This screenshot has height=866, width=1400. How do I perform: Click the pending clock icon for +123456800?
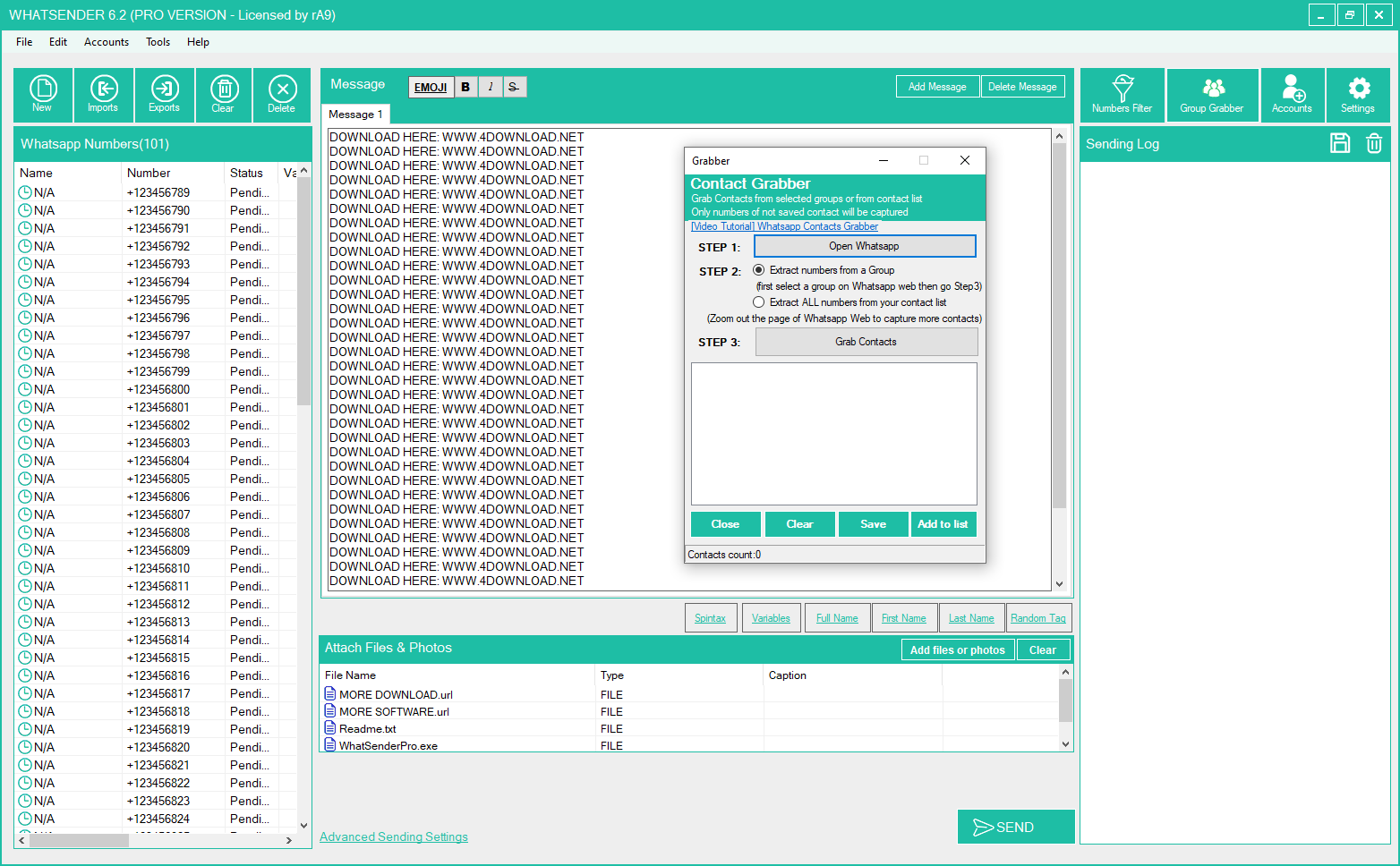point(25,389)
